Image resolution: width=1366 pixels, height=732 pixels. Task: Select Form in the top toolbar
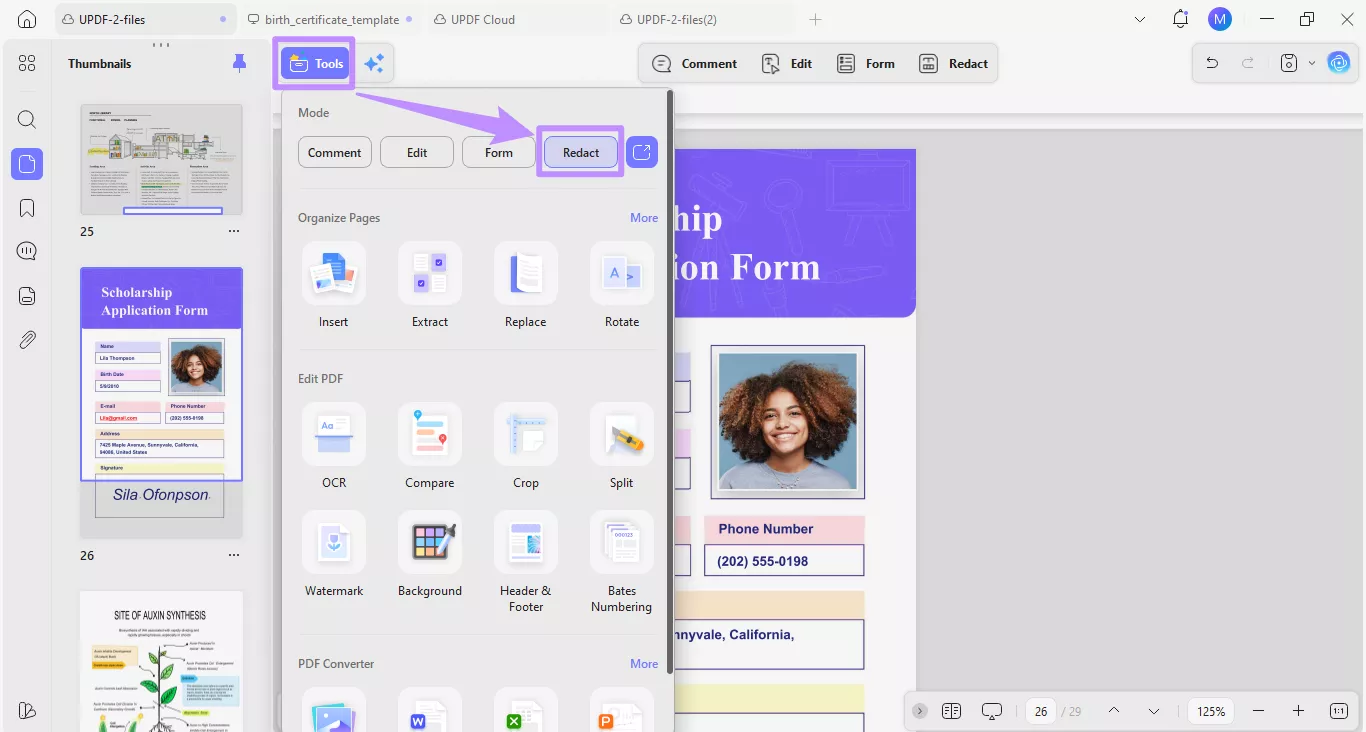tap(866, 64)
